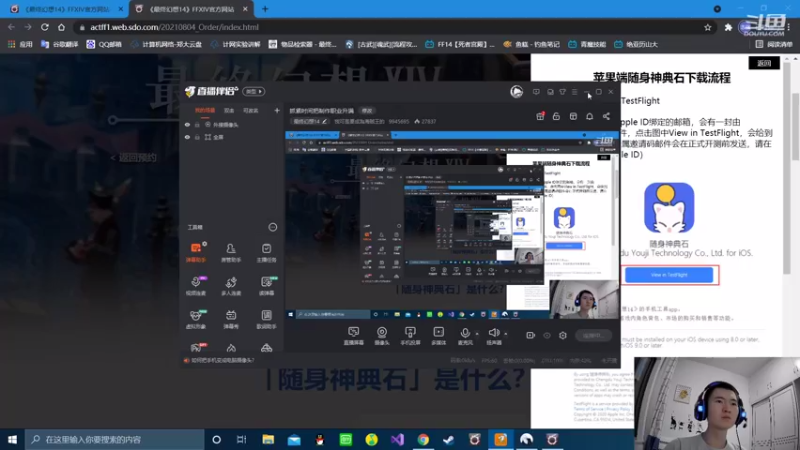This screenshot has width=800, height=450.
Task: Click View in TestFlight blue button
Action: (669, 275)
